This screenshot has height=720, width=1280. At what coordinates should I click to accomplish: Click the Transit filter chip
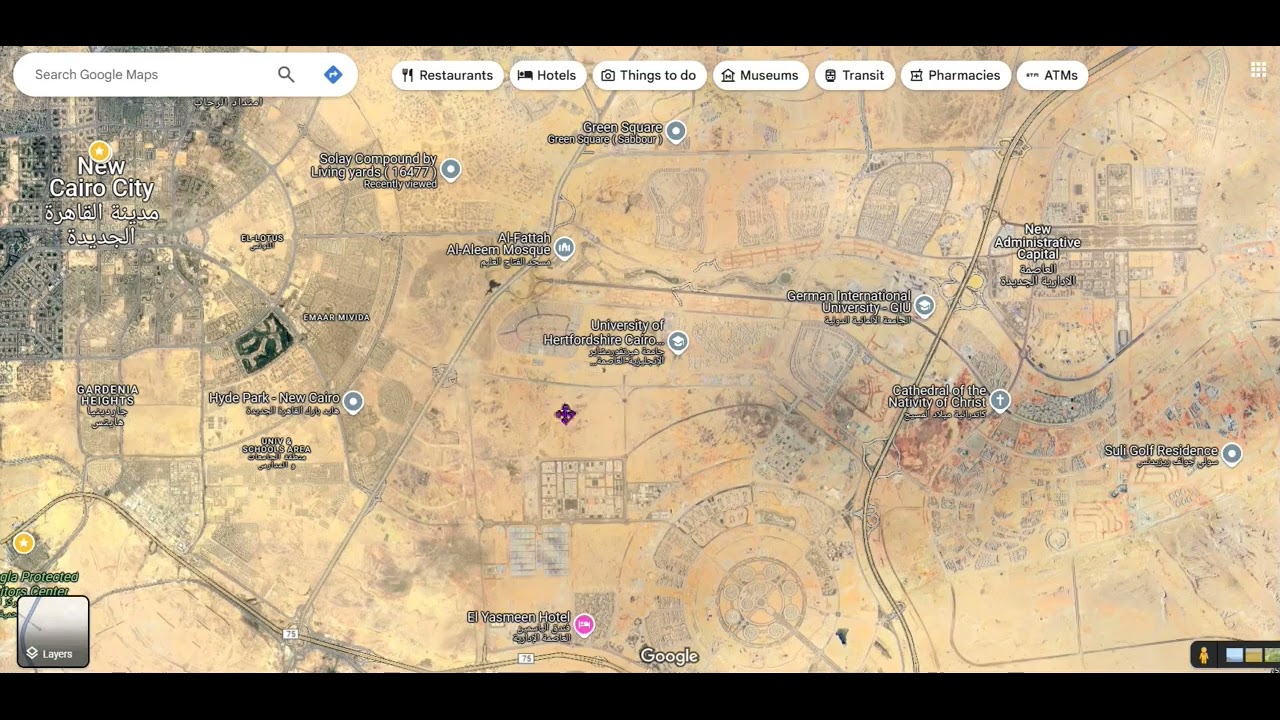pos(855,75)
